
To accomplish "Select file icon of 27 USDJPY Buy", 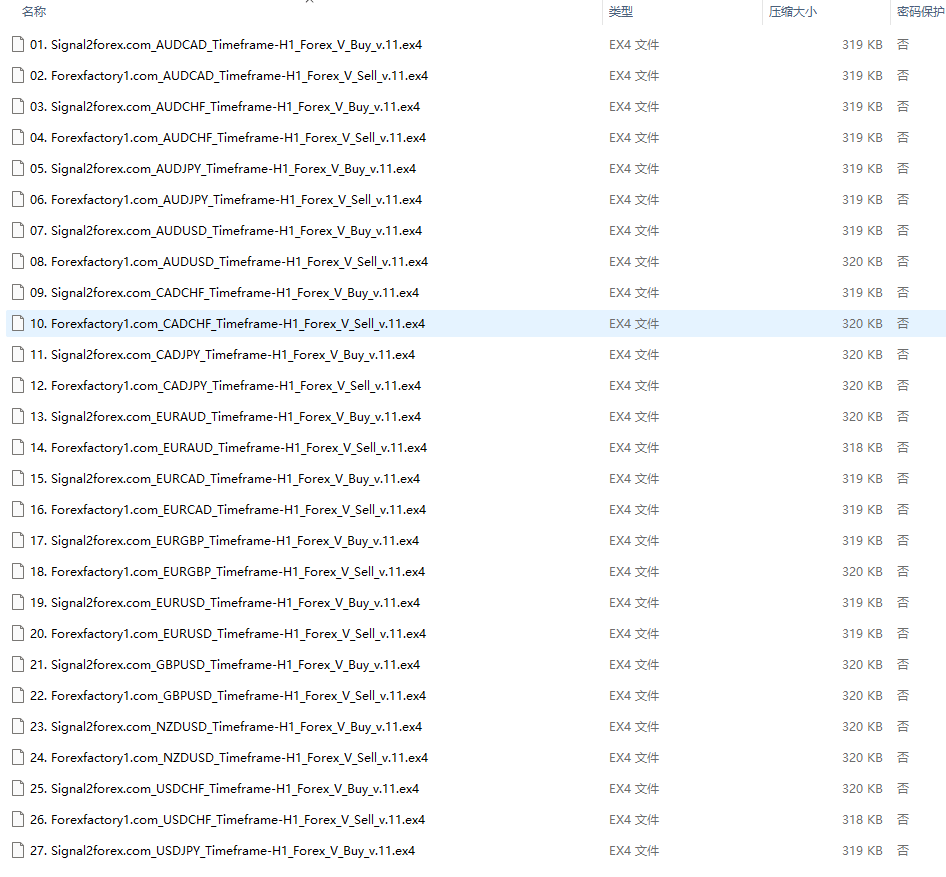I will point(18,850).
